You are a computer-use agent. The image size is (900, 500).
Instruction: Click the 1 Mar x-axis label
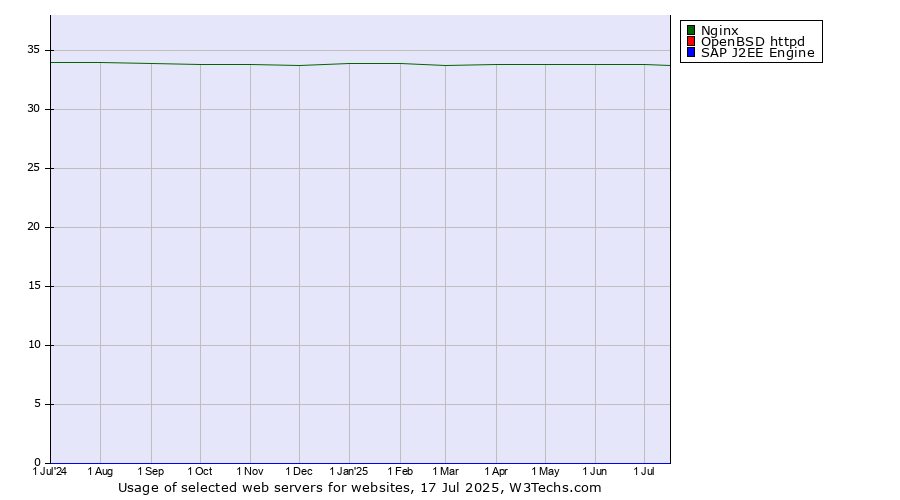(x=445, y=471)
